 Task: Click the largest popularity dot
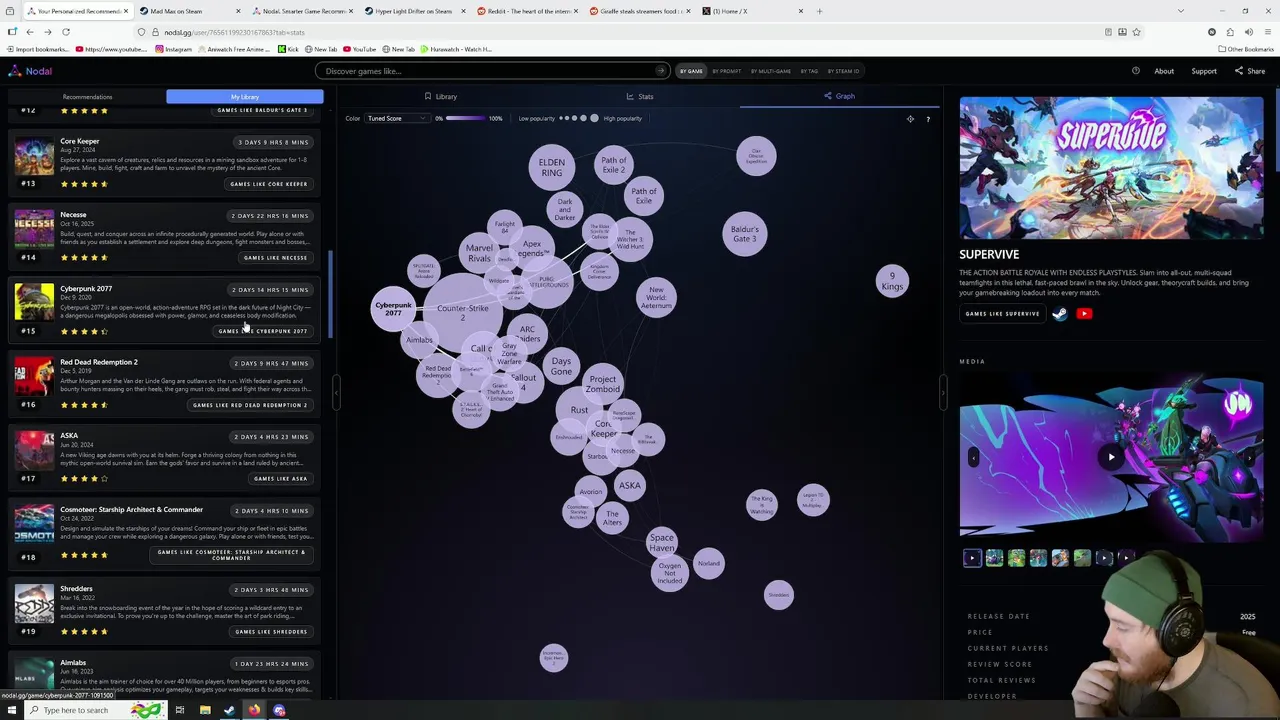click(594, 118)
